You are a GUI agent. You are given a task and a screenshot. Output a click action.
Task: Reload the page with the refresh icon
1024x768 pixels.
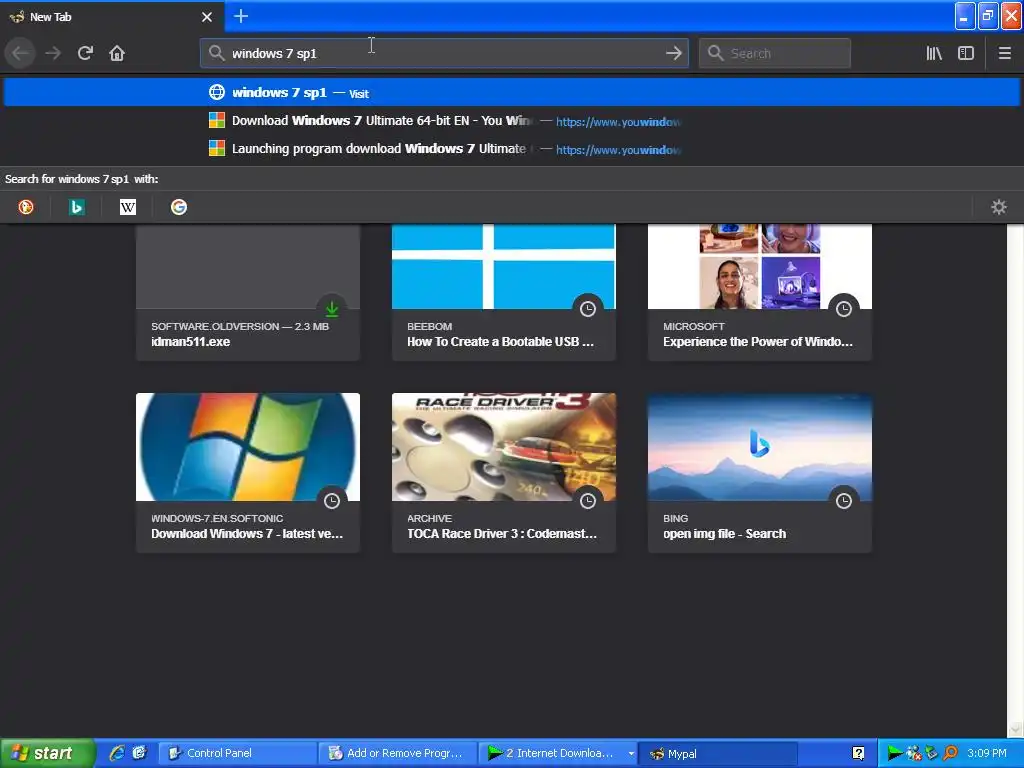(x=85, y=53)
